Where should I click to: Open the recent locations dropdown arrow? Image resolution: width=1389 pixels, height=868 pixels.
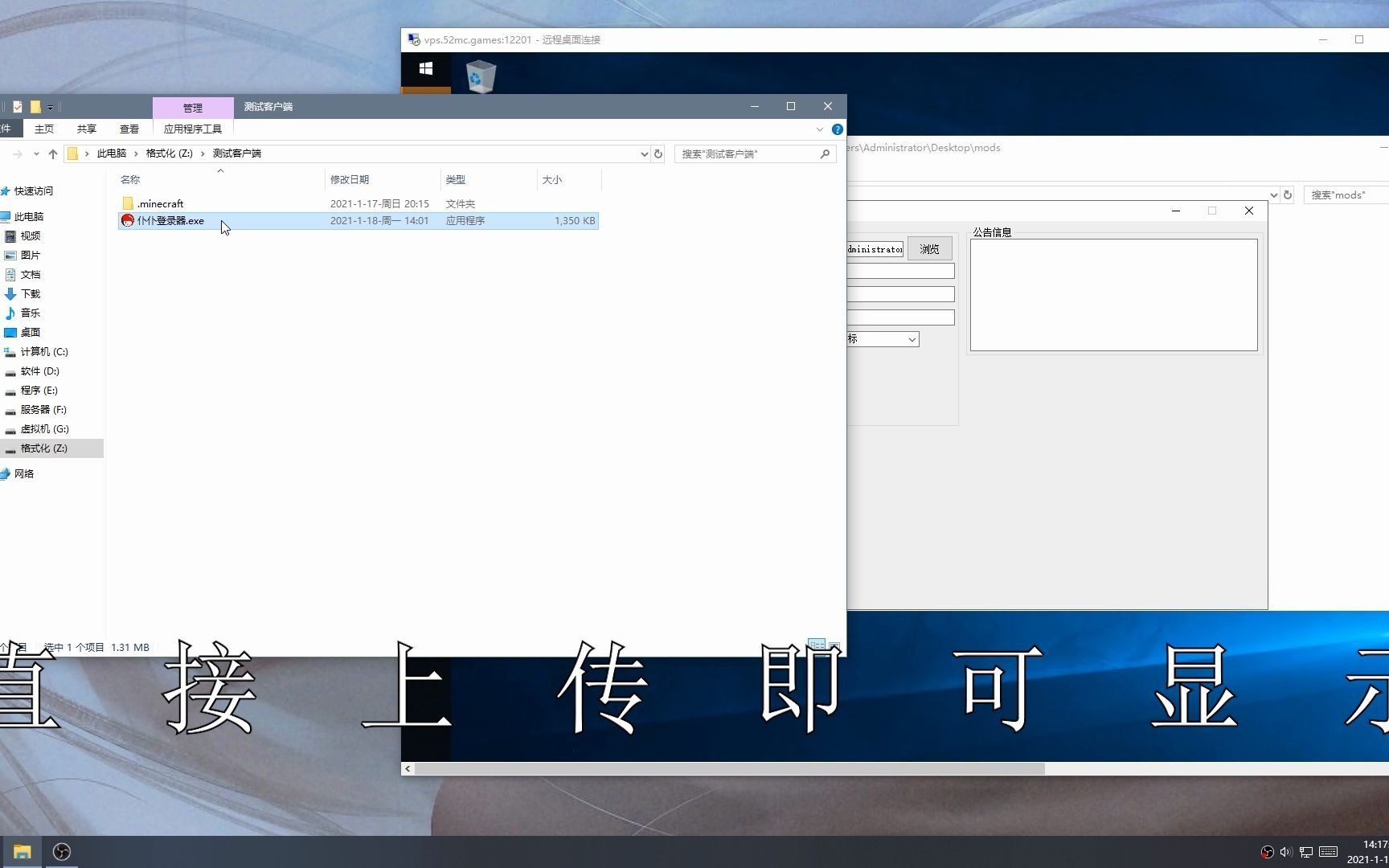pyautogui.click(x=36, y=154)
